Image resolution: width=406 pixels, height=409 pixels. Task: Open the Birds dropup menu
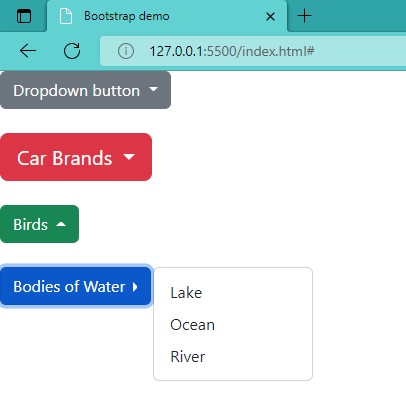coord(39,224)
